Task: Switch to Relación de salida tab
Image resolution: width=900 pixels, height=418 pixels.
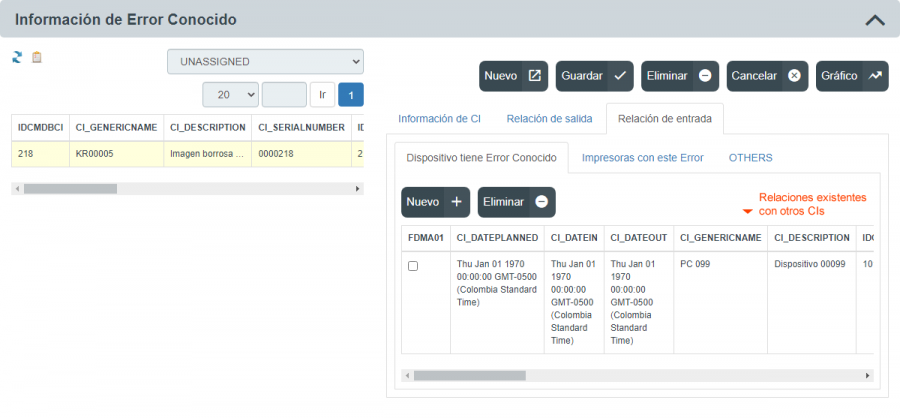Action: click(x=549, y=119)
